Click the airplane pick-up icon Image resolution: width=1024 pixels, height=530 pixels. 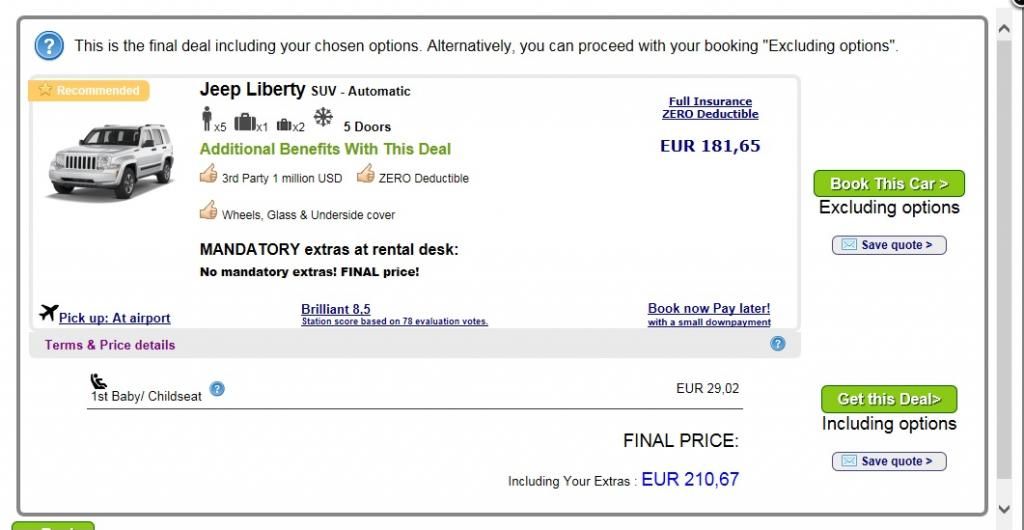(x=48, y=313)
